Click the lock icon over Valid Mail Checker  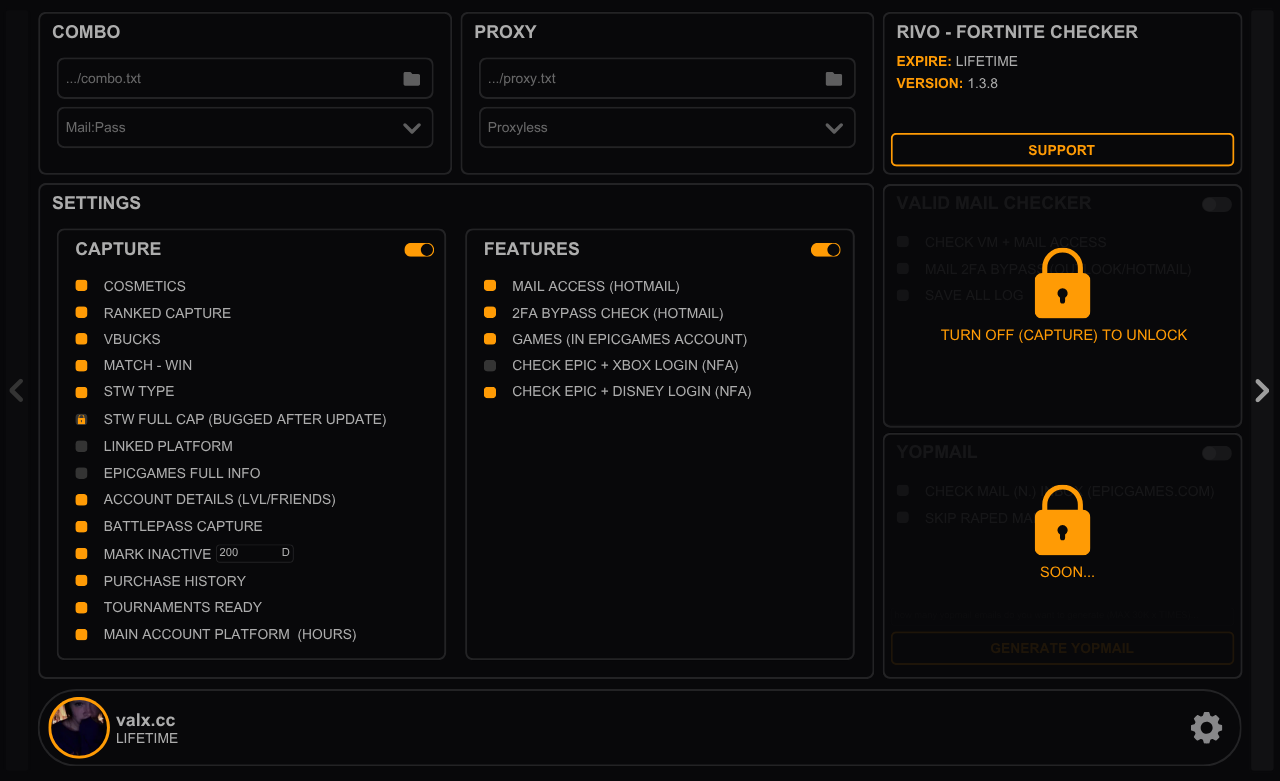1062,283
